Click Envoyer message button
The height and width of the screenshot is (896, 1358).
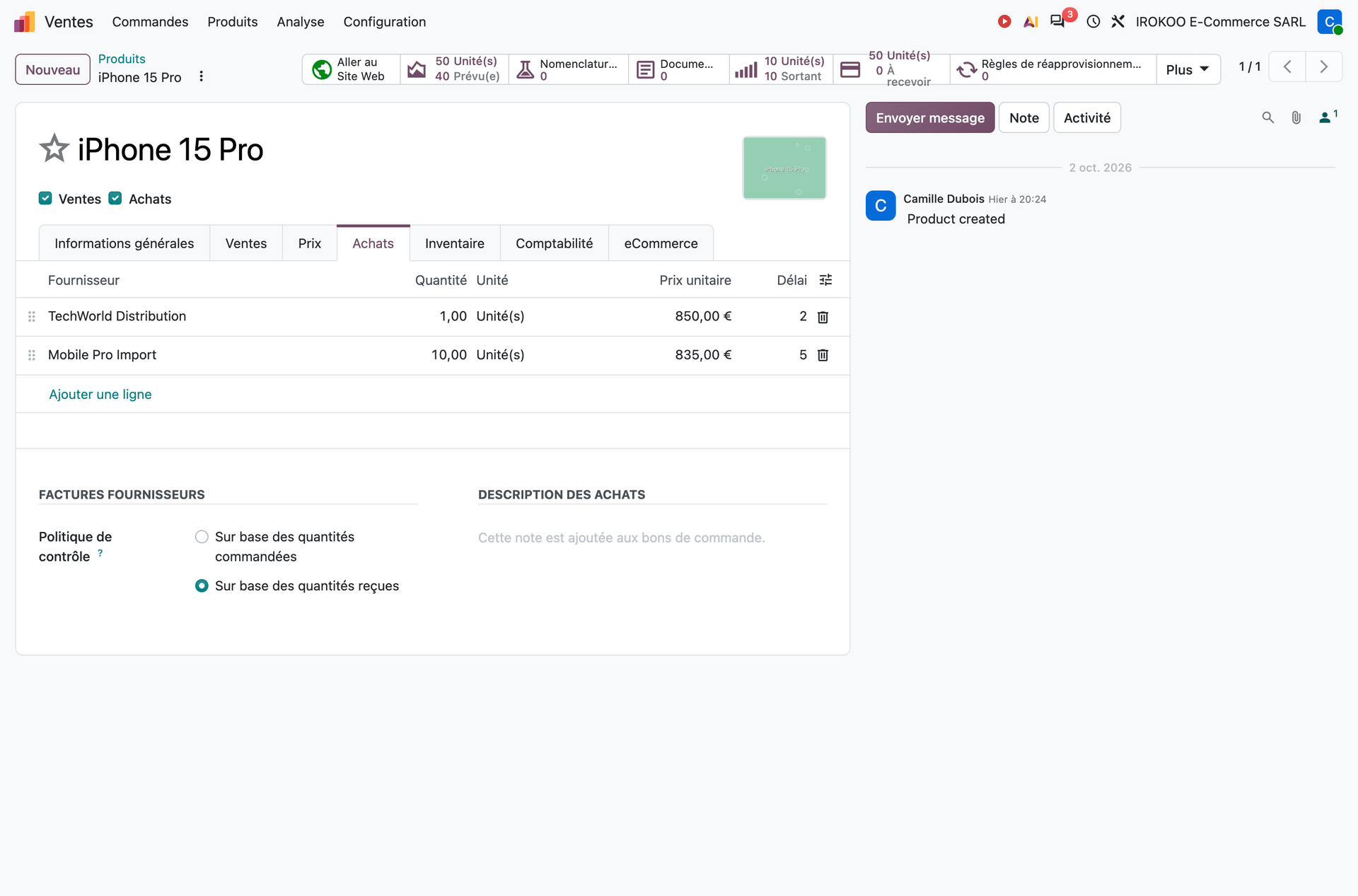click(930, 117)
